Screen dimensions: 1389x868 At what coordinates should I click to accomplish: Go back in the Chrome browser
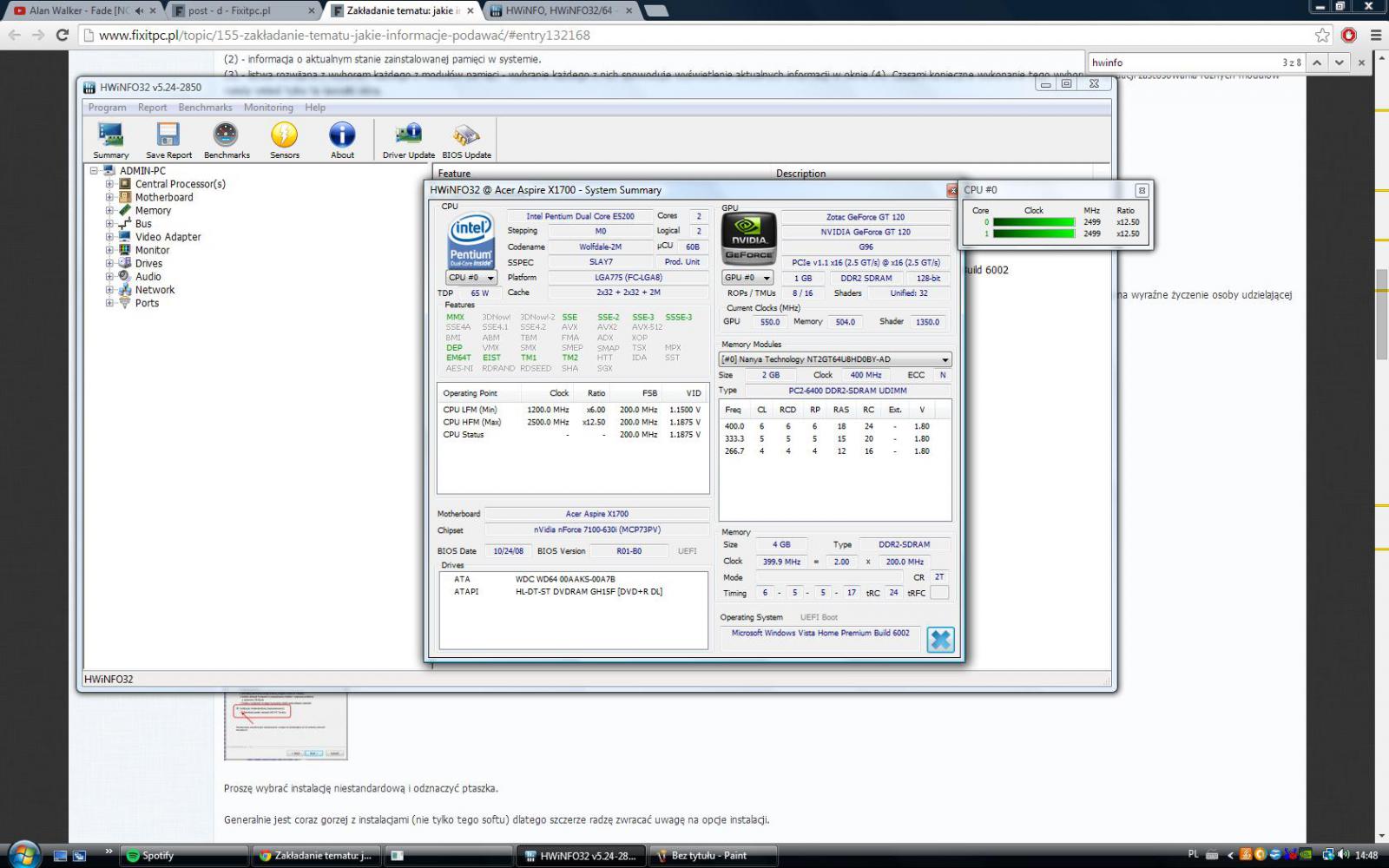[14, 35]
